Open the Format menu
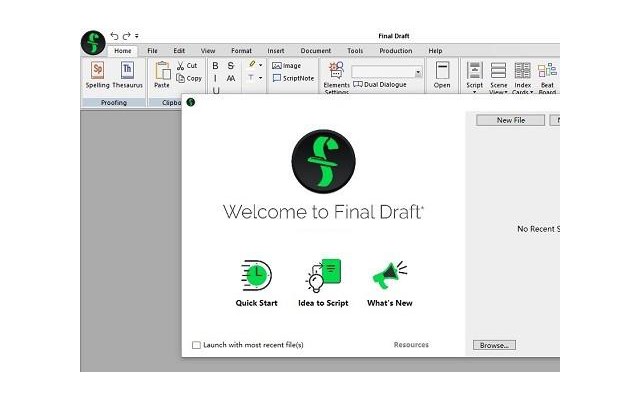 tap(241, 51)
